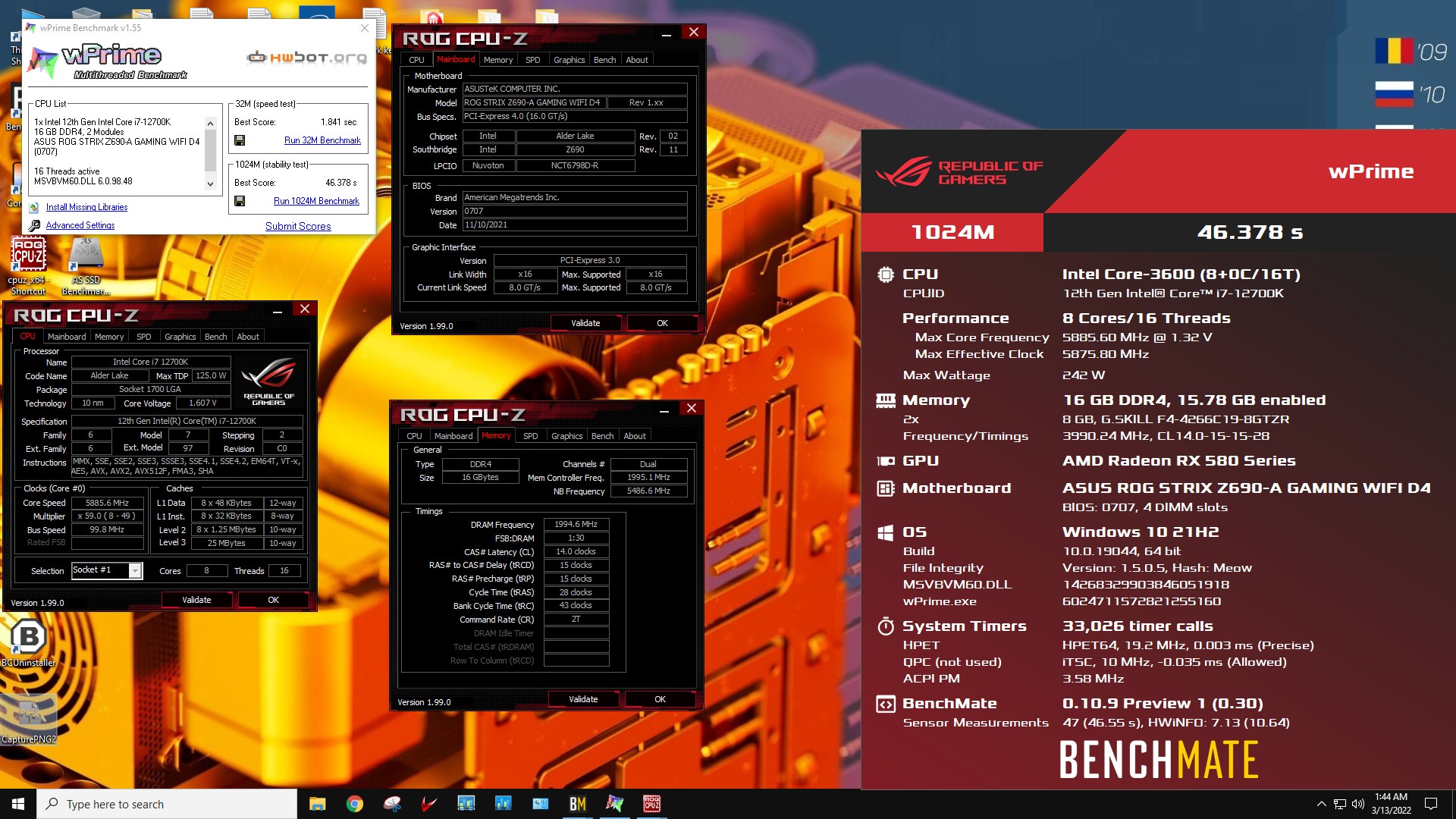Click Validate in the Mainboard CPU-Z window
The height and width of the screenshot is (819, 1456).
(585, 323)
